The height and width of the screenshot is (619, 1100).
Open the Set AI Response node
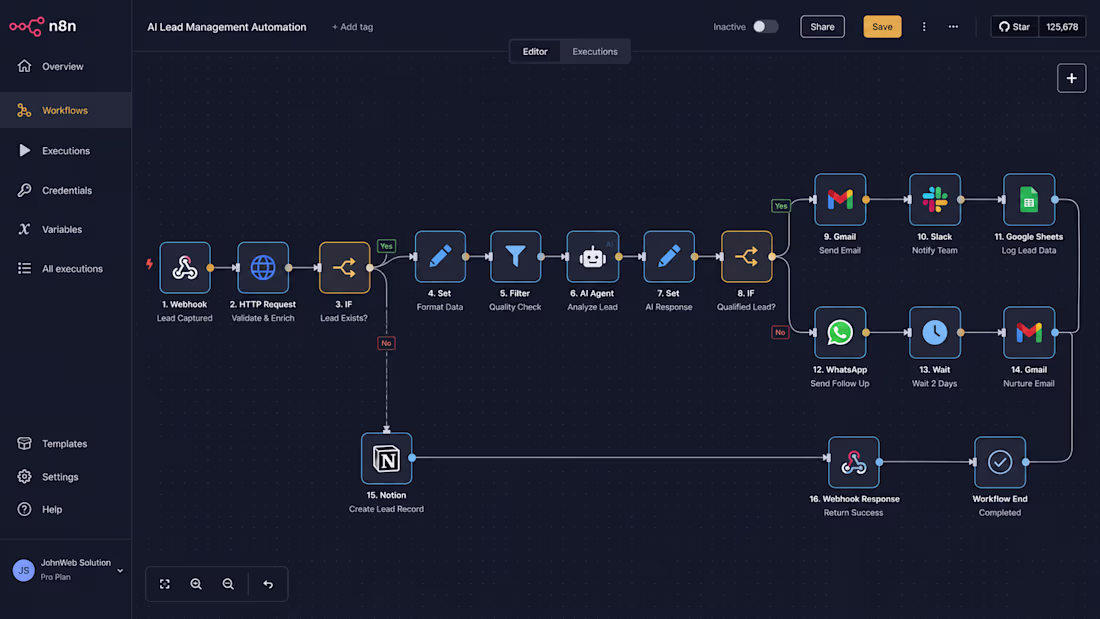click(669, 256)
